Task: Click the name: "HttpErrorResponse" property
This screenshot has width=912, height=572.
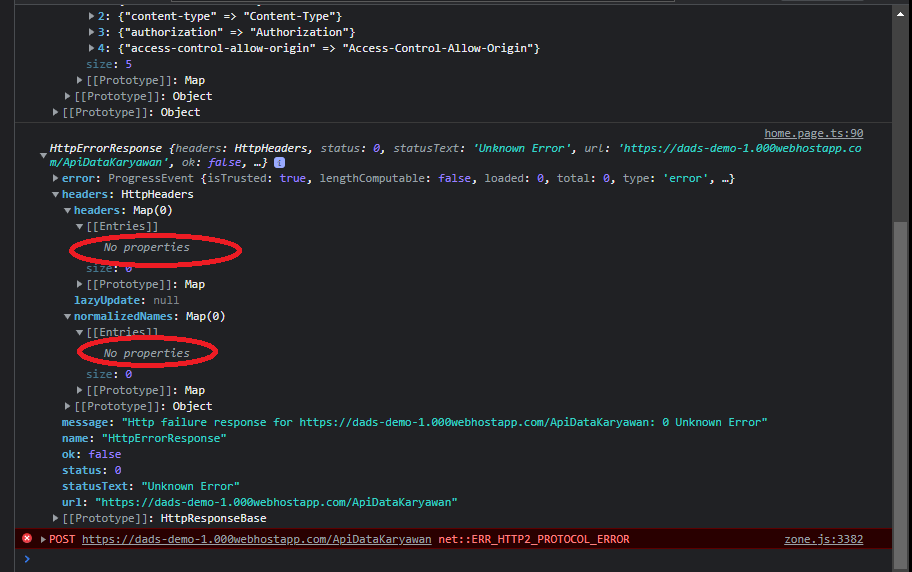Action: pos(144,438)
